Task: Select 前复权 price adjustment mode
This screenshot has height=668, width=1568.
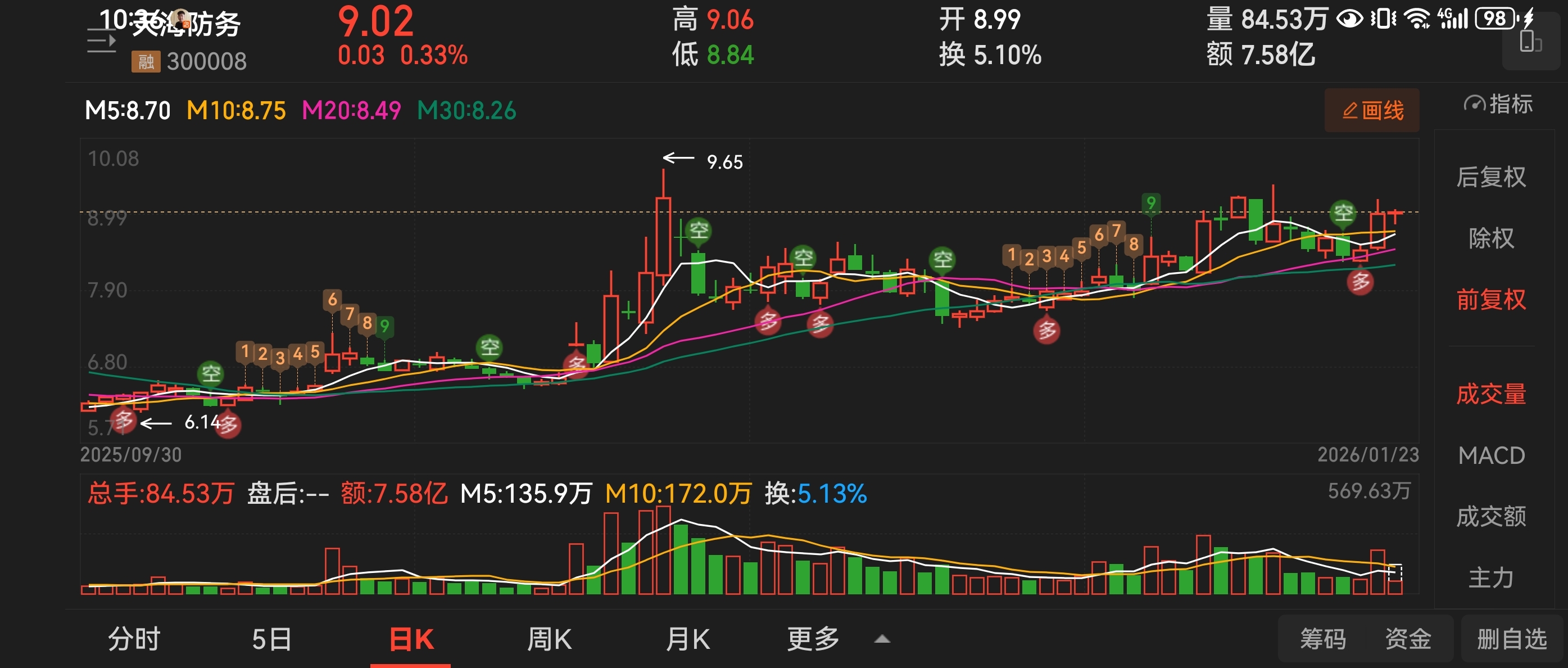Action: [1490, 300]
